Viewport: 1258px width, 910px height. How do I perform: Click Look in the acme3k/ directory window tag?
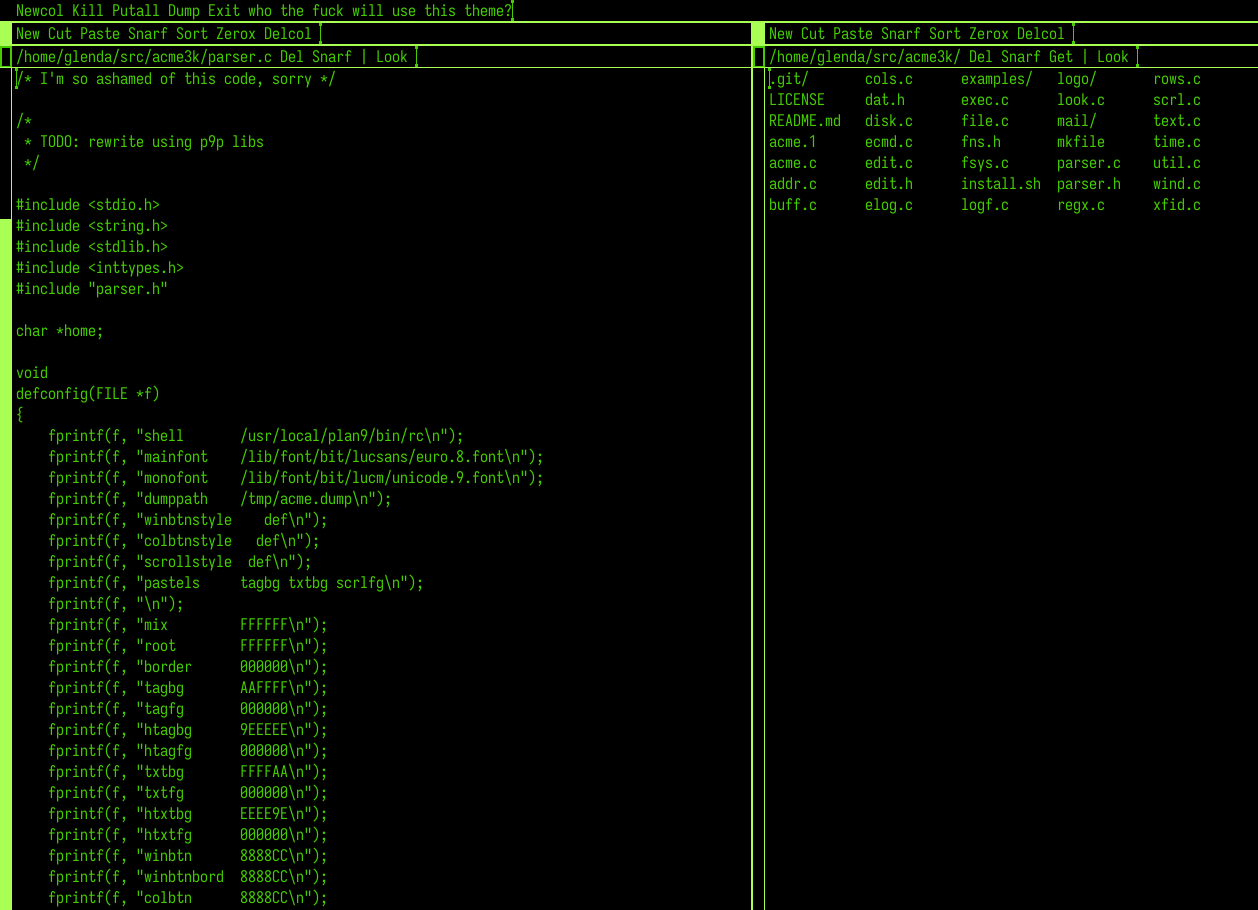(x=1113, y=57)
